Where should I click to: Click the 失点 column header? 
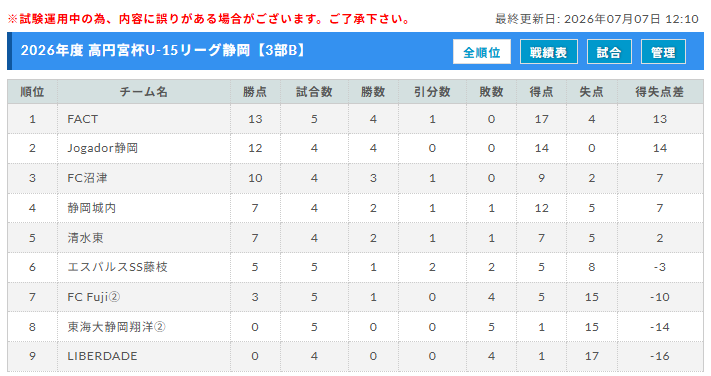pyautogui.click(x=592, y=92)
